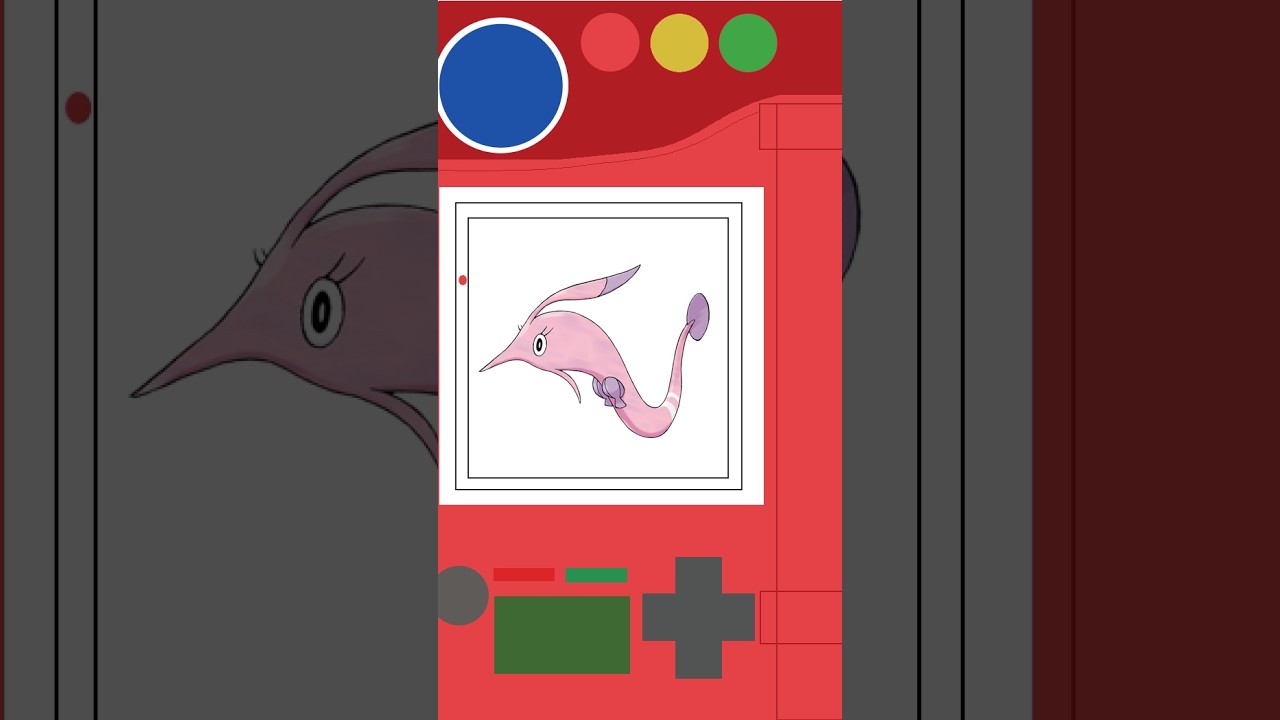Click the small green indicator light

pyautogui.click(x=748, y=43)
